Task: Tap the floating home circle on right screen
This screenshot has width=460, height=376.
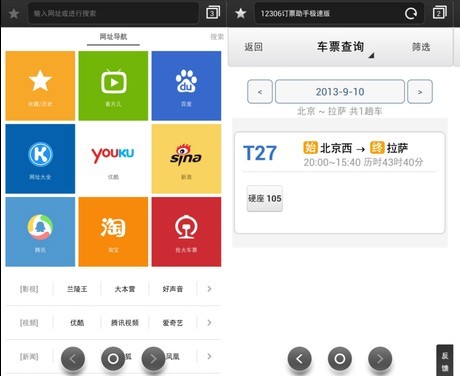Action: [x=340, y=359]
